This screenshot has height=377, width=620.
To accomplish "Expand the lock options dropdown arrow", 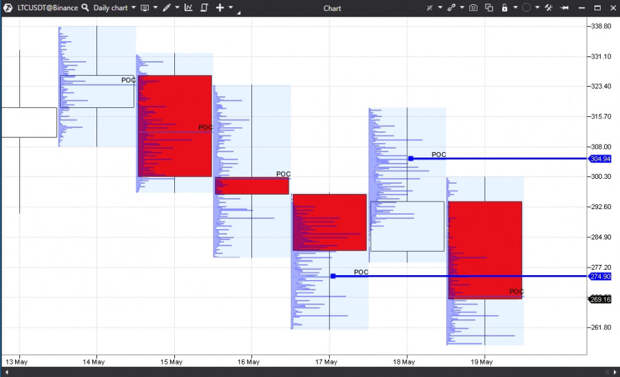I will point(515,8).
